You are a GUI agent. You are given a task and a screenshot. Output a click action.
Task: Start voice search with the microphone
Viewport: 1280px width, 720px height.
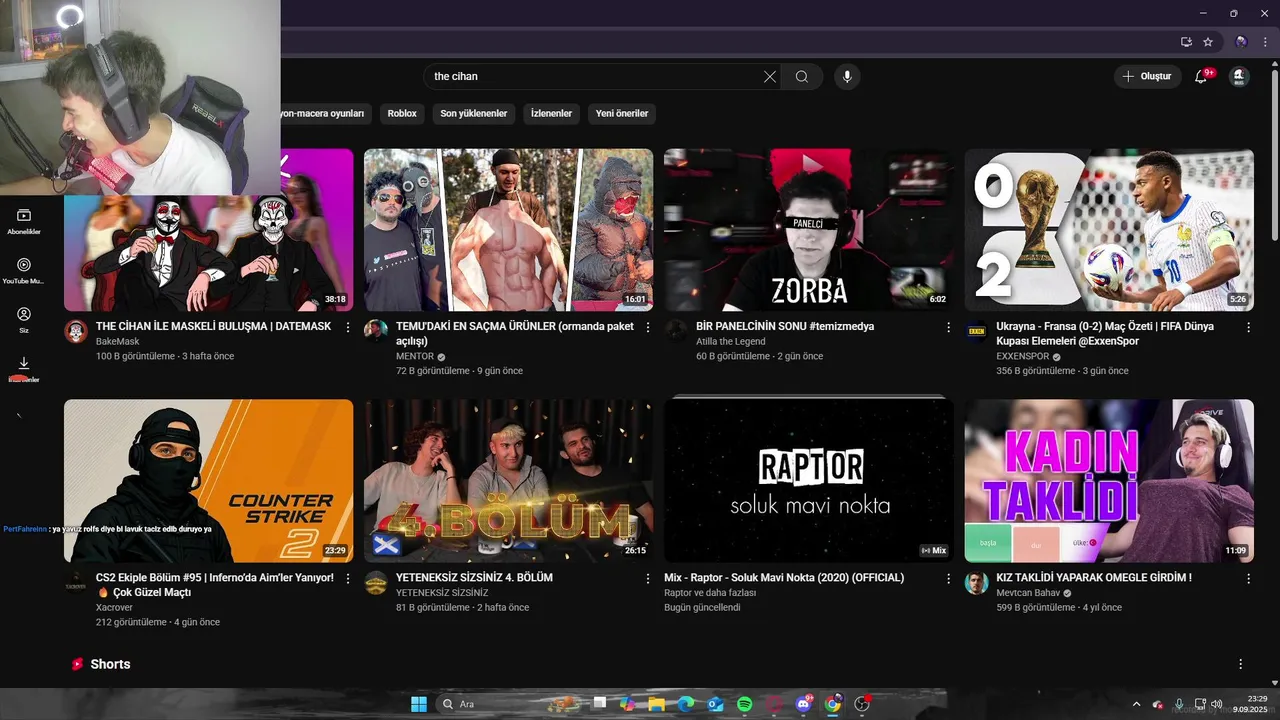[x=847, y=76]
